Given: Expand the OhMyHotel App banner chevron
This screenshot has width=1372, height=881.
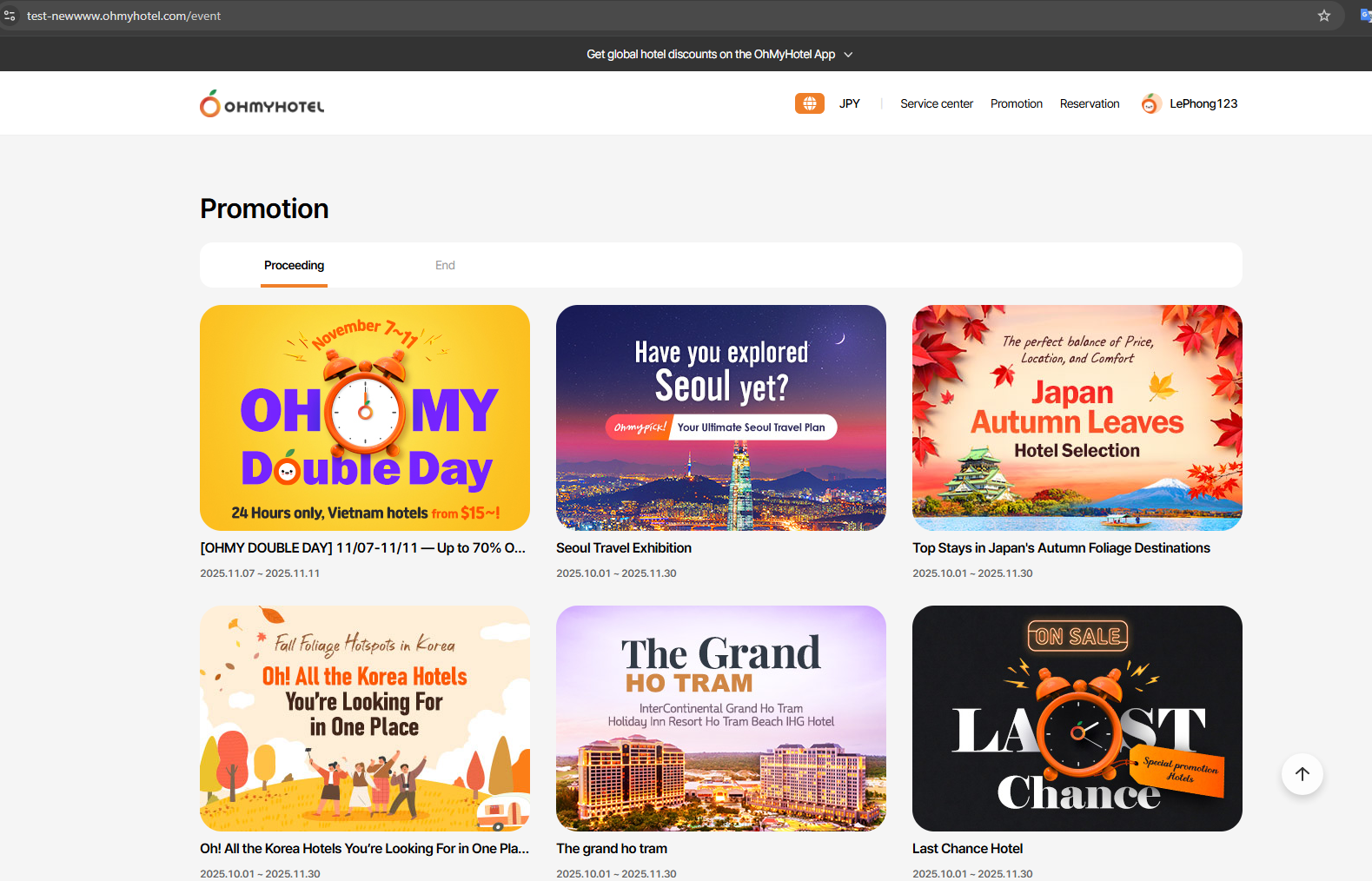Looking at the screenshot, I should [849, 55].
